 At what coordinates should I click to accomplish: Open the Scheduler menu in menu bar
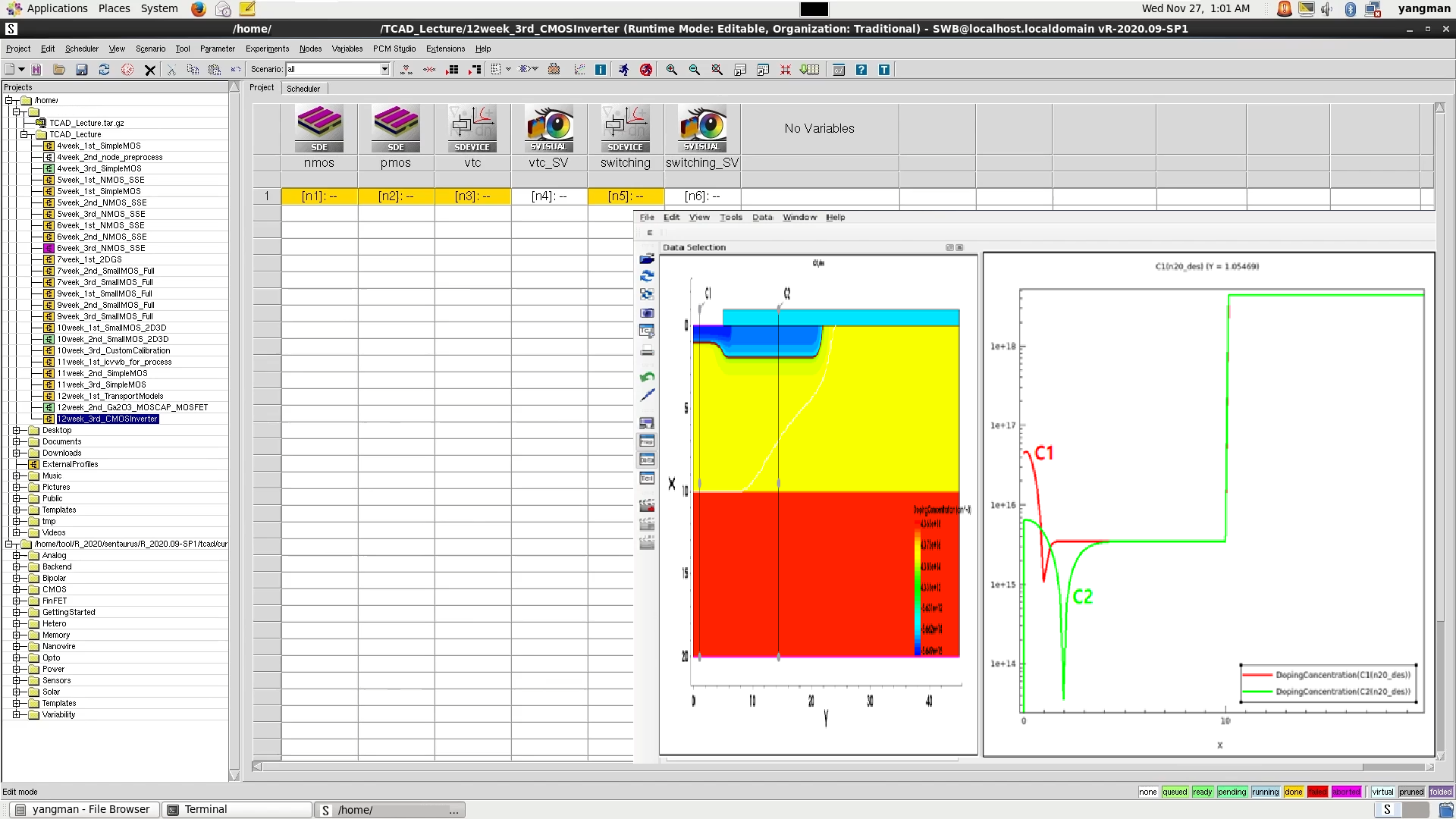pyautogui.click(x=81, y=49)
